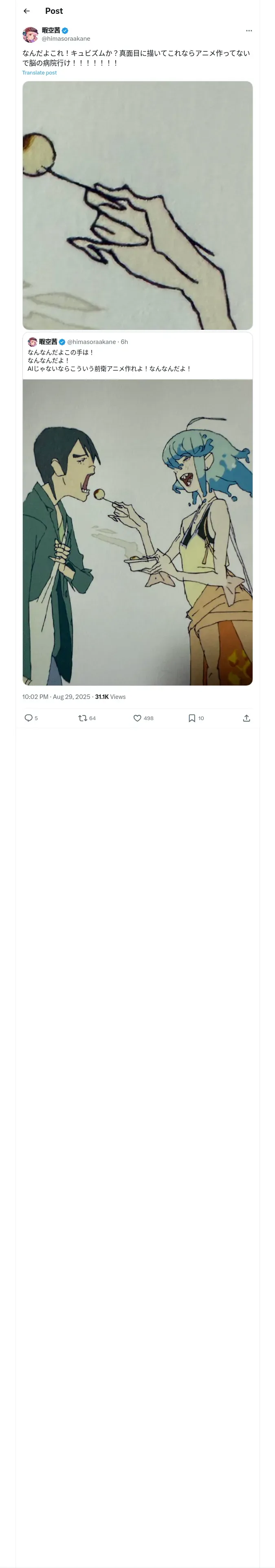Screen dimensions: 275x1568
Task: Open the close-up hand image
Action: (138, 206)
